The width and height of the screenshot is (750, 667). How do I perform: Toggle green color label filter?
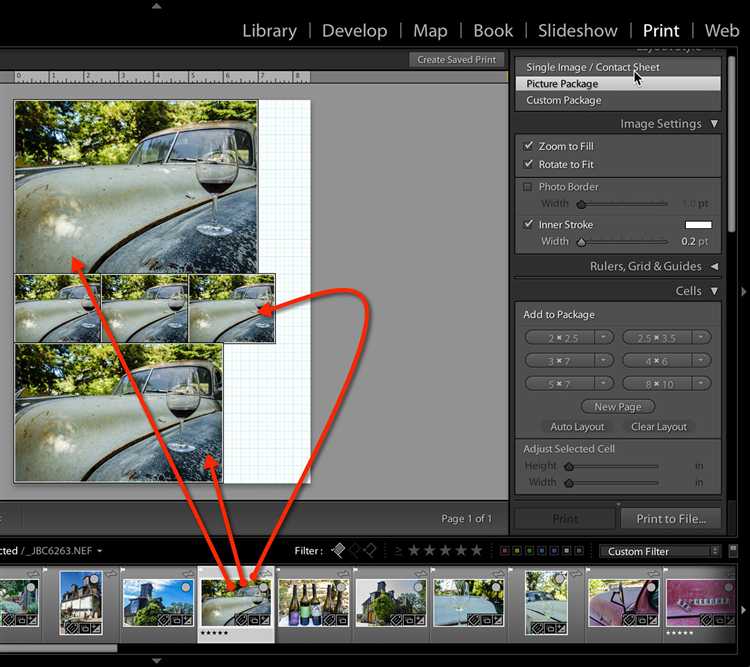529,551
